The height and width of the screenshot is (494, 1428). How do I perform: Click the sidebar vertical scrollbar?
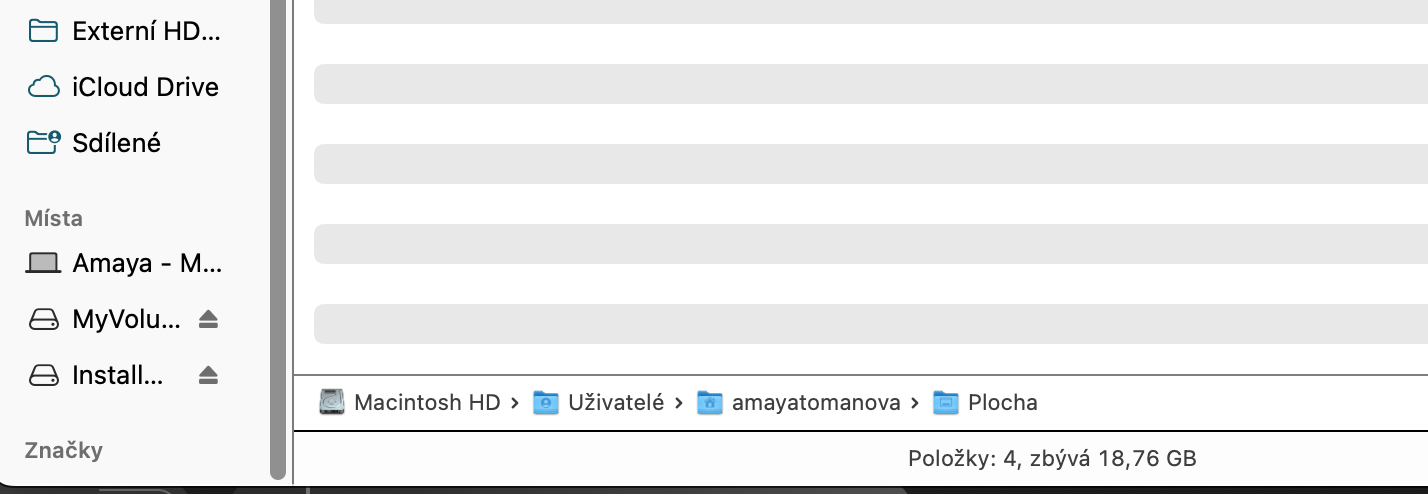tap(278, 240)
